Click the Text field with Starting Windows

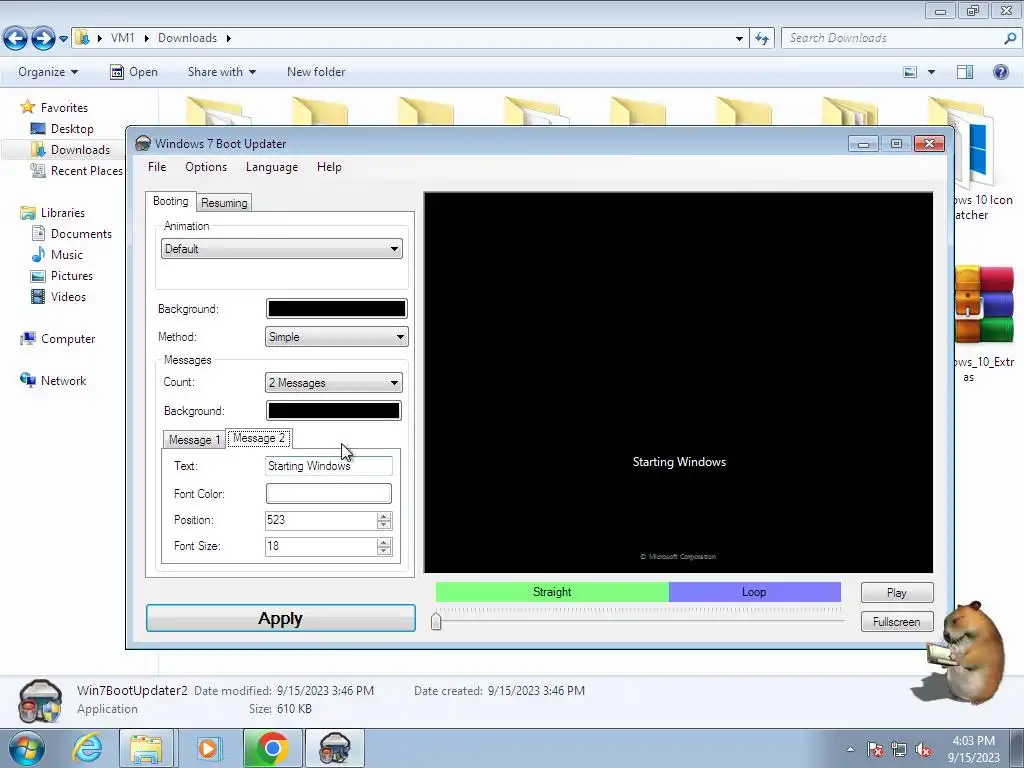click(328, 466)
